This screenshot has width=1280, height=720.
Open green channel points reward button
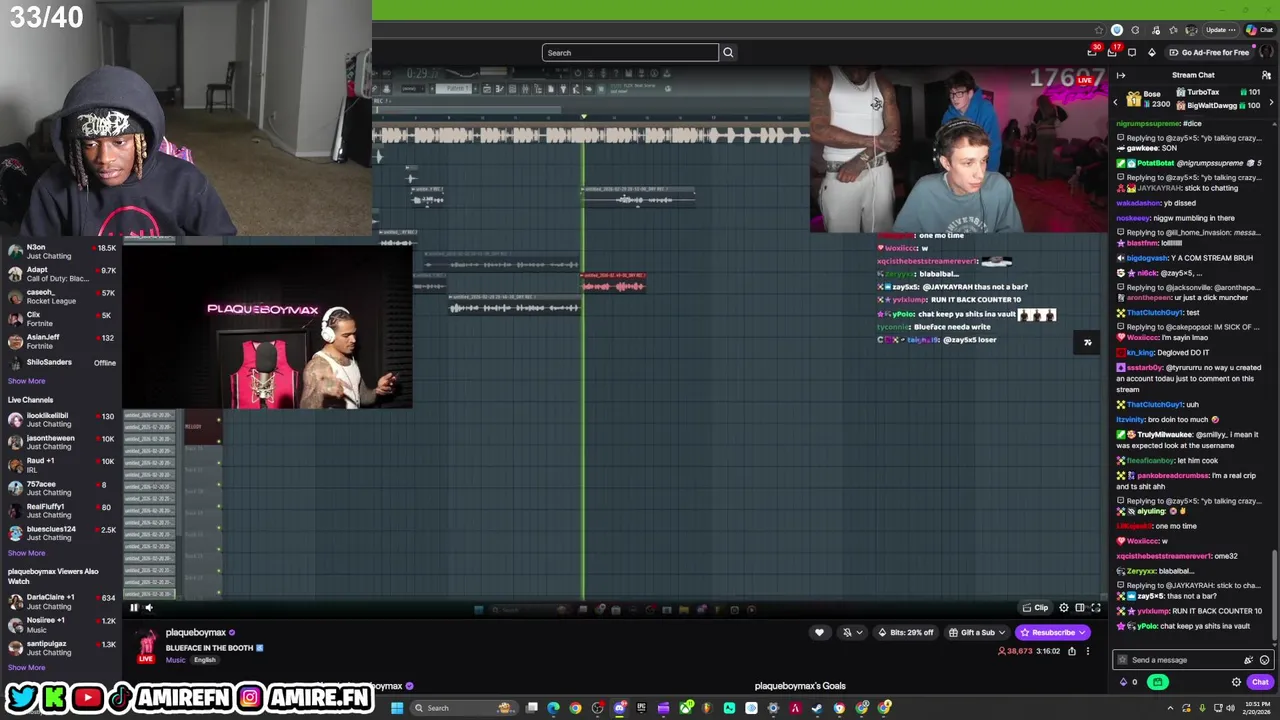[1157, 682]
